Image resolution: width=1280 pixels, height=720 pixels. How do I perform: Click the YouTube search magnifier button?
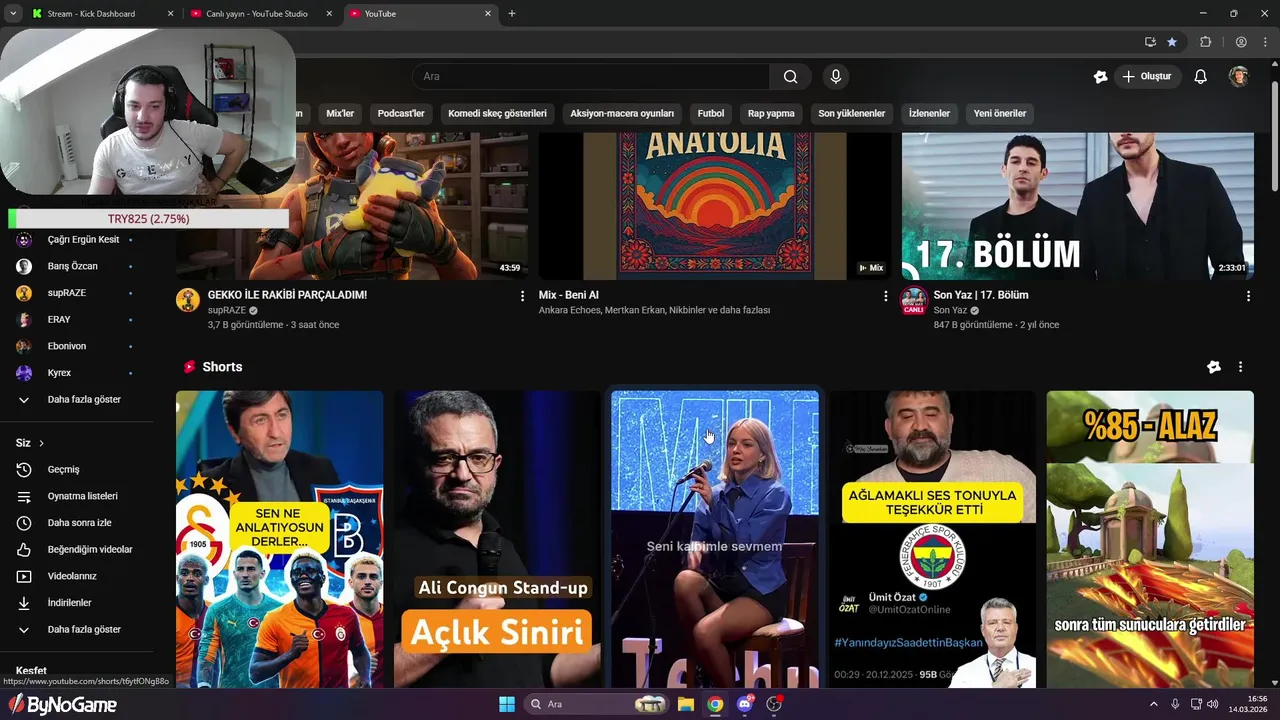click(790, 77)
